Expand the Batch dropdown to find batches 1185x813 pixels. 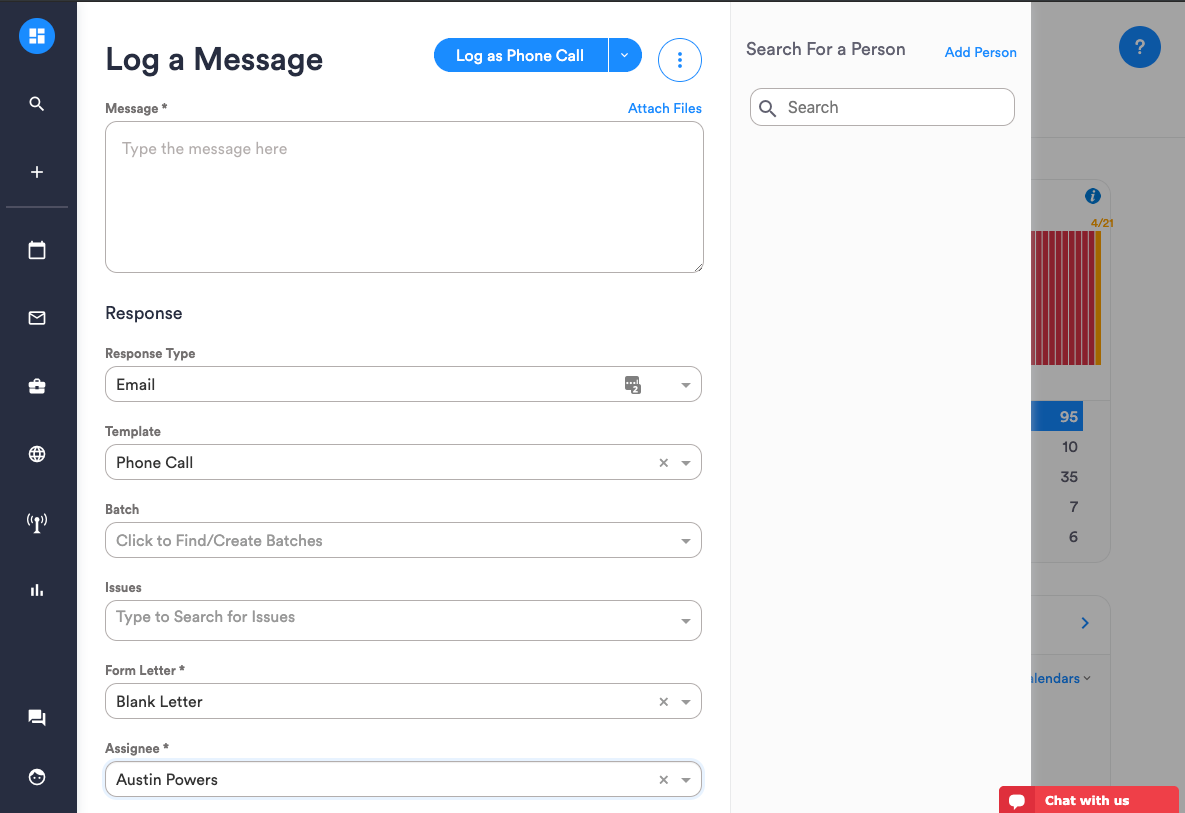686,539
